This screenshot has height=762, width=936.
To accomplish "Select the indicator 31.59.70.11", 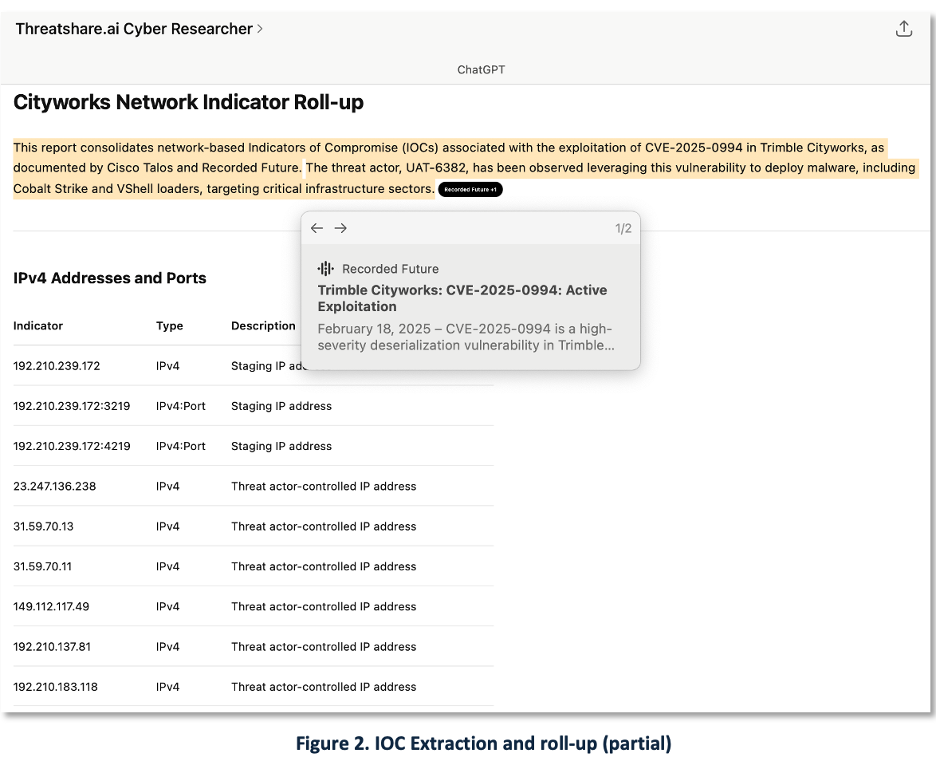I will [x=42, y=566].
